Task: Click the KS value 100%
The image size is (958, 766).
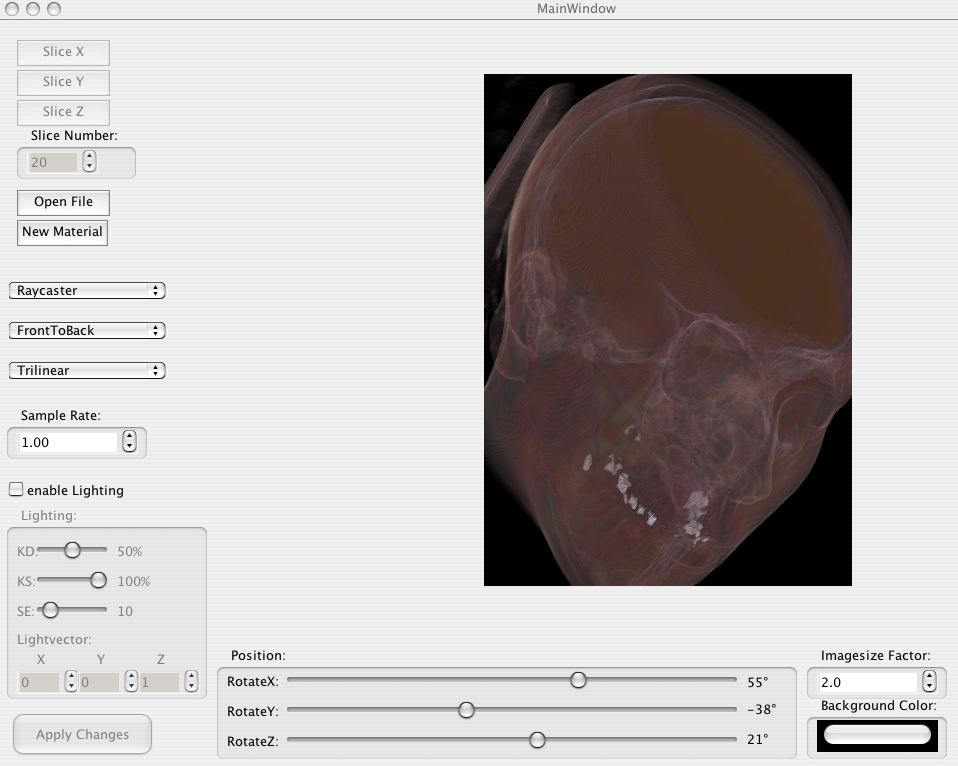Action: coord(133,582)
